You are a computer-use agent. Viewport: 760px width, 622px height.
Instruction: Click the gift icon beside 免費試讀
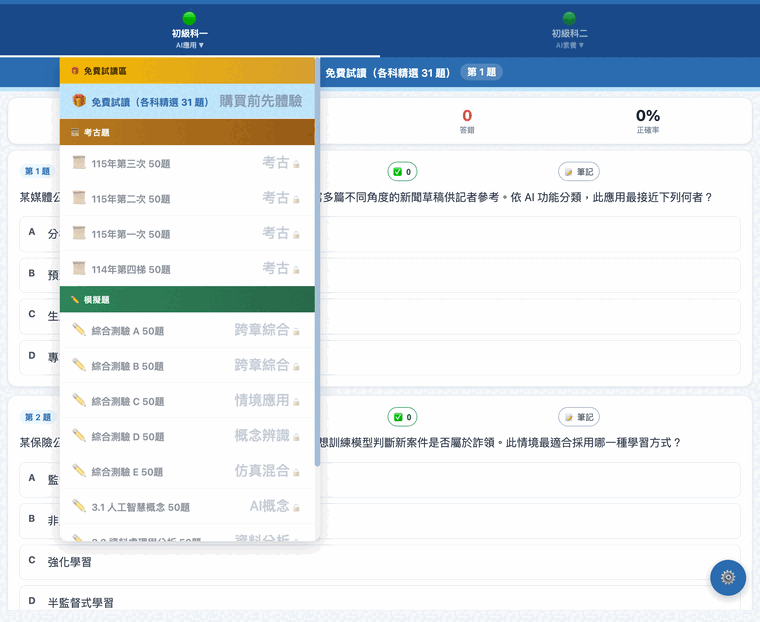coord(79,101)
